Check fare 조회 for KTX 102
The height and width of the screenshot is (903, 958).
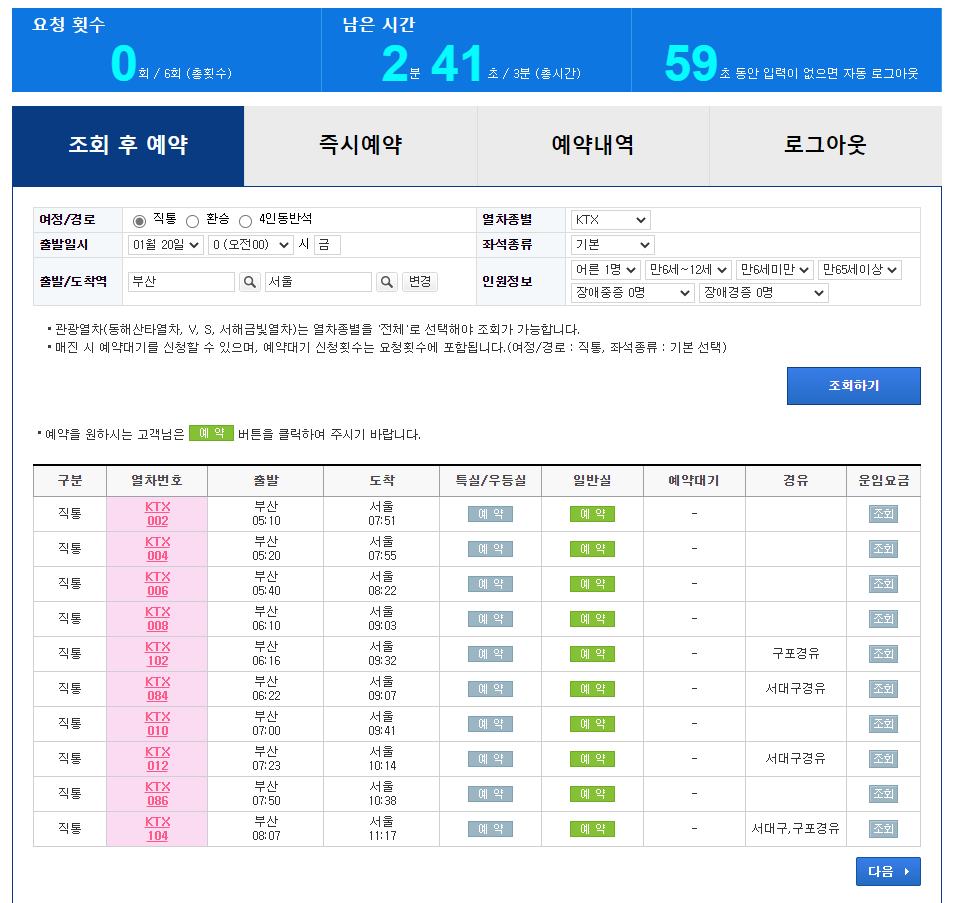(883, 654)
